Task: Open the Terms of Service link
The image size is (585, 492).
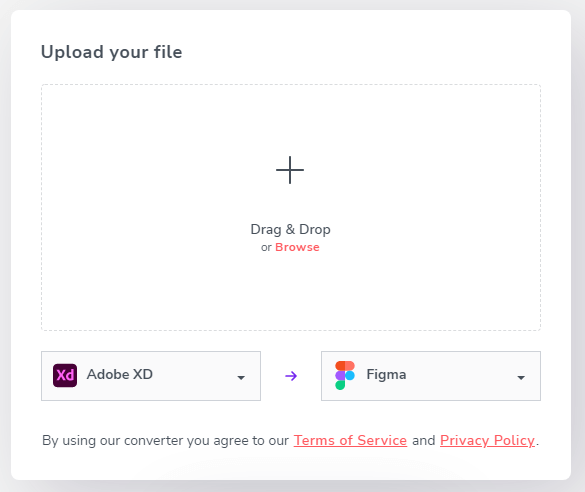Action: click(x=350, y=441)
